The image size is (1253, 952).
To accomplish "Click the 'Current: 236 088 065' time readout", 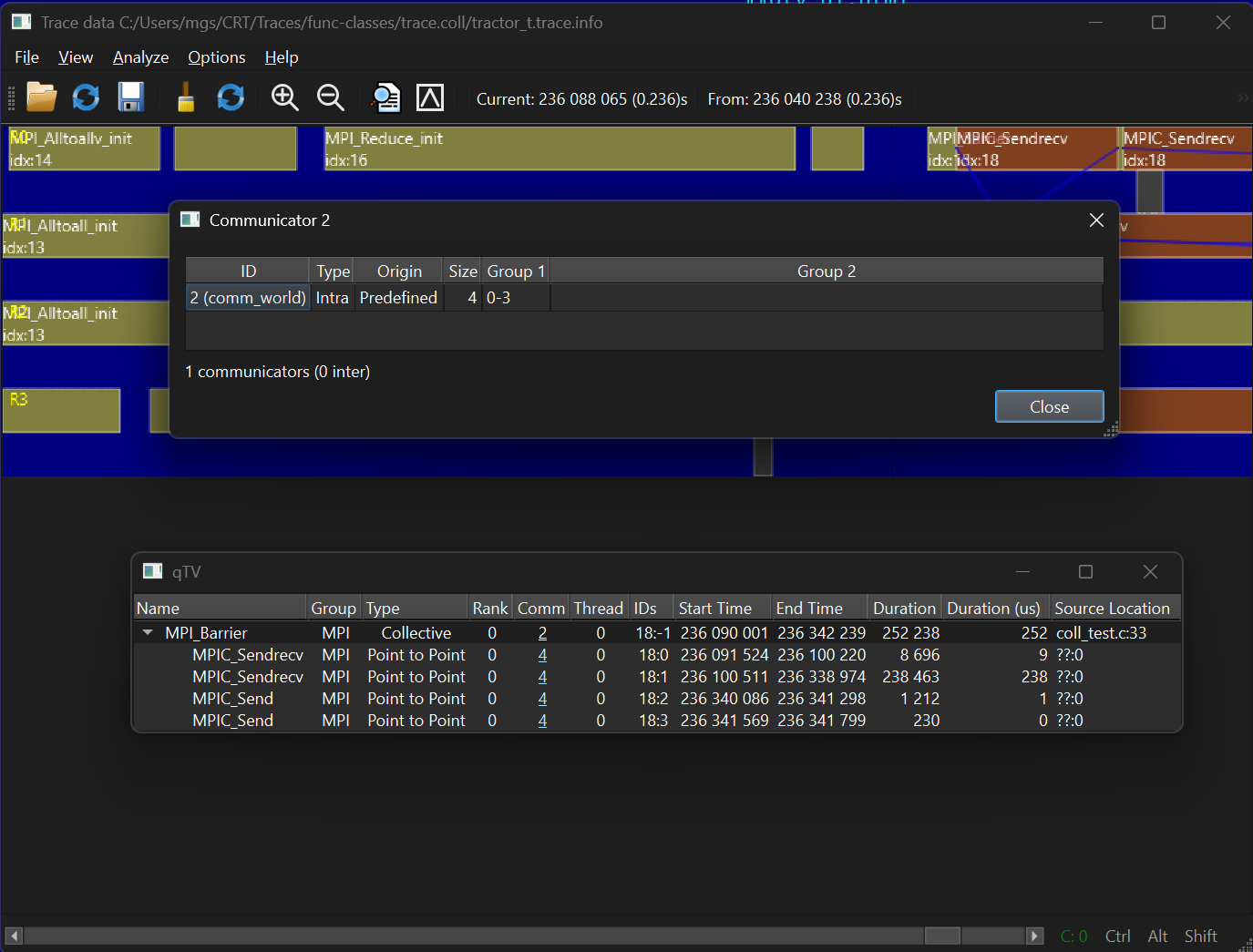I will click(581, 98).
